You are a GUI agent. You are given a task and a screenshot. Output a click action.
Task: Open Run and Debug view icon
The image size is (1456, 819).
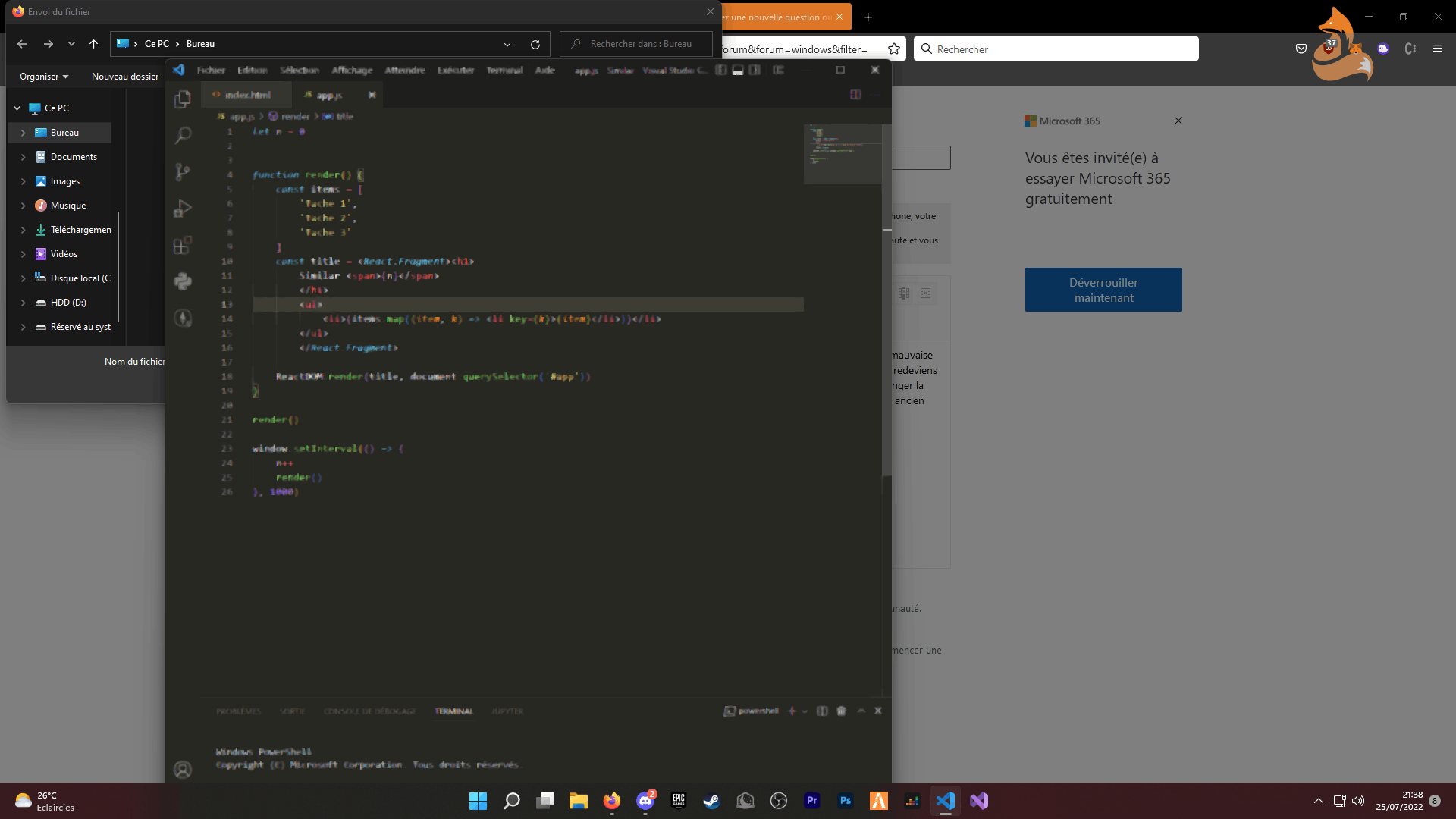[183, 209]
